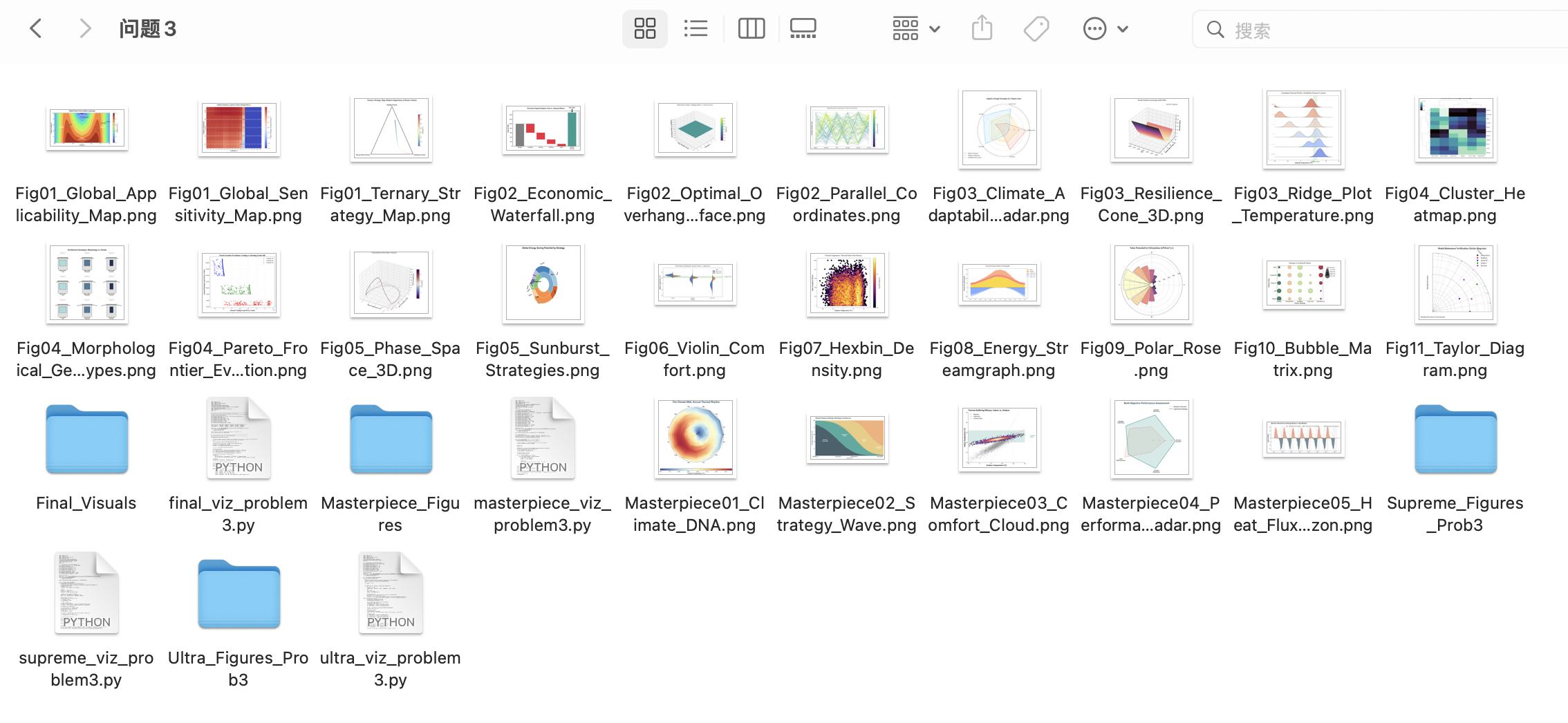This screenshot has height=723, width=1568.
Task: Go forward with the right chevron
Action: point(84,29)
